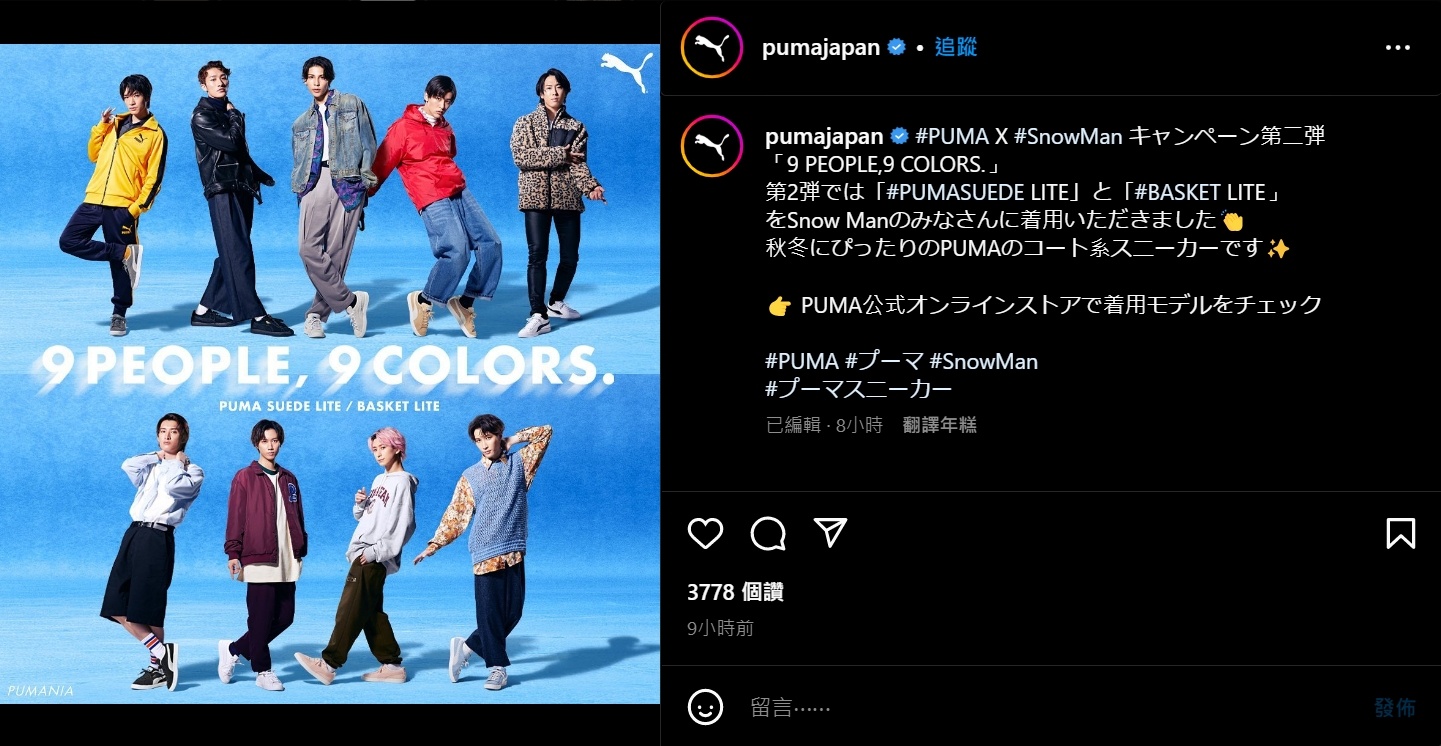Viewport: 1441px width, 746px height.
Task: Open the #プーマスニーカー hashtag
Action: click(858, 389)
